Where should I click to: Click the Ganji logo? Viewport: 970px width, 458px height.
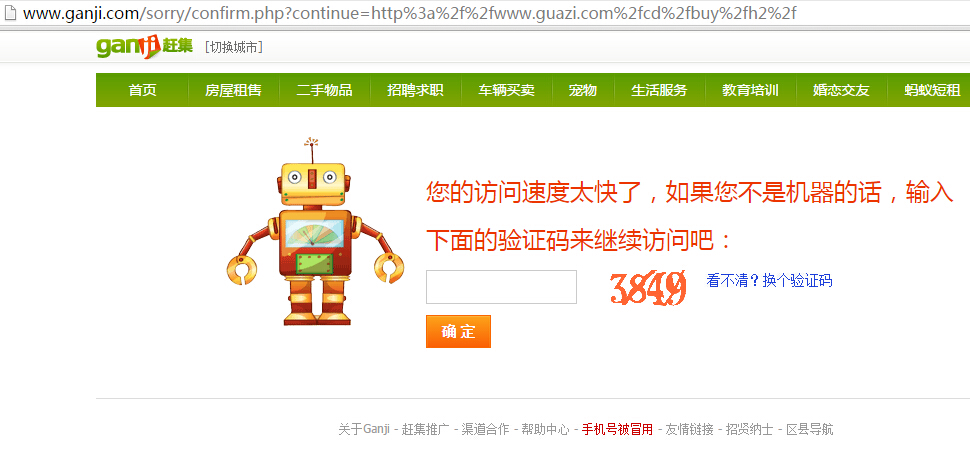[x=144, y=46]
